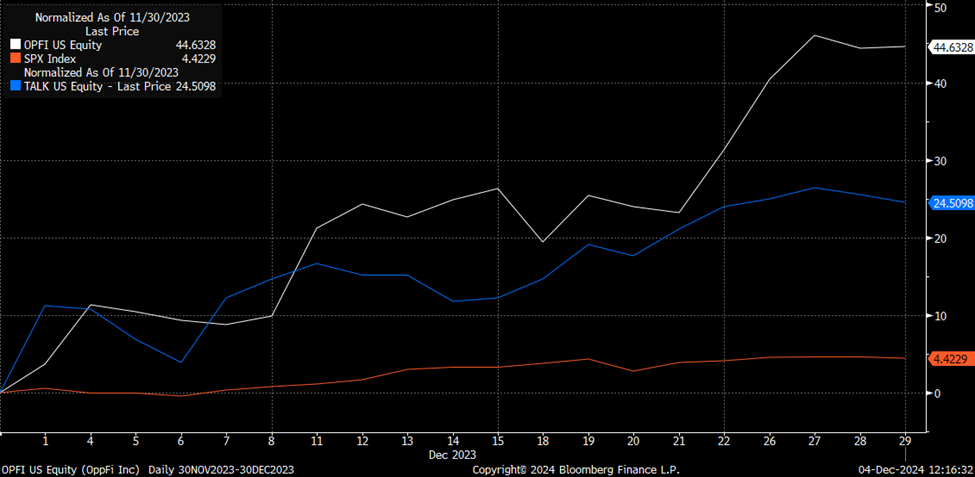Click the 4.4229 value in the legend
This screenshot has height=477, width=975.
(x=198, y=59)
